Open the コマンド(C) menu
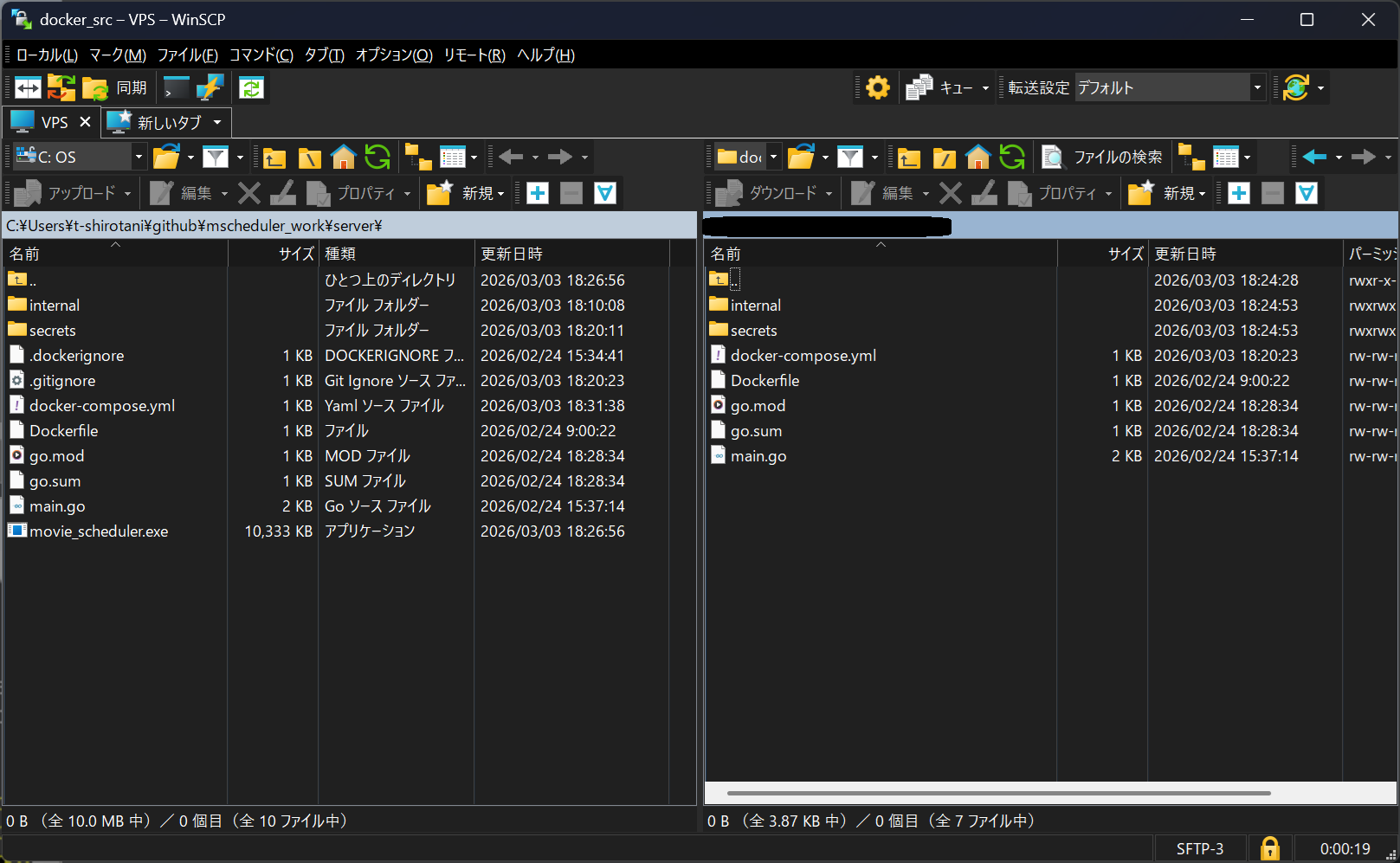1400x863 pixels. click(261, 55)
